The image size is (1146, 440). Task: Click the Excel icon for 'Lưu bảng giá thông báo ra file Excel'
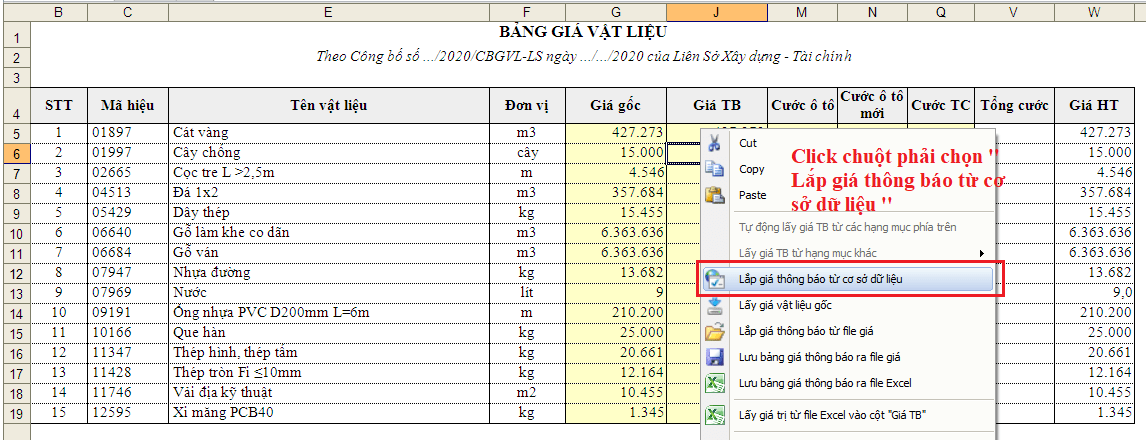point(714,383)
